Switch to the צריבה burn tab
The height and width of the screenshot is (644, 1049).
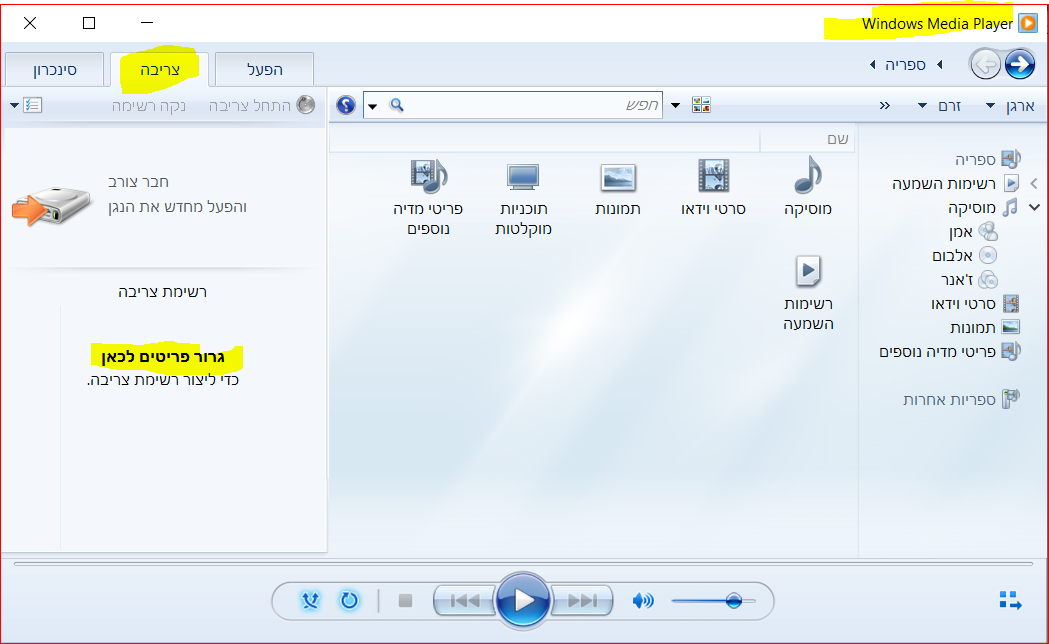[159, 70]
